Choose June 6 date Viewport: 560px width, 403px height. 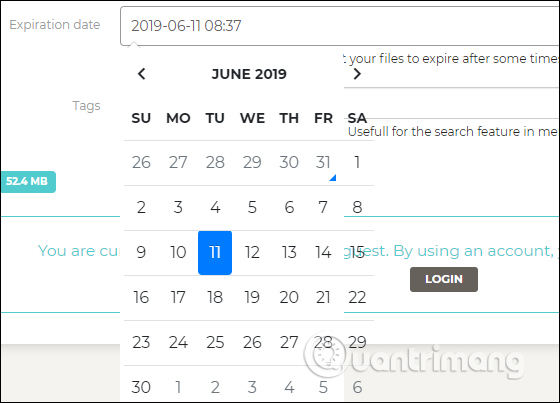[x=289, y=208]
